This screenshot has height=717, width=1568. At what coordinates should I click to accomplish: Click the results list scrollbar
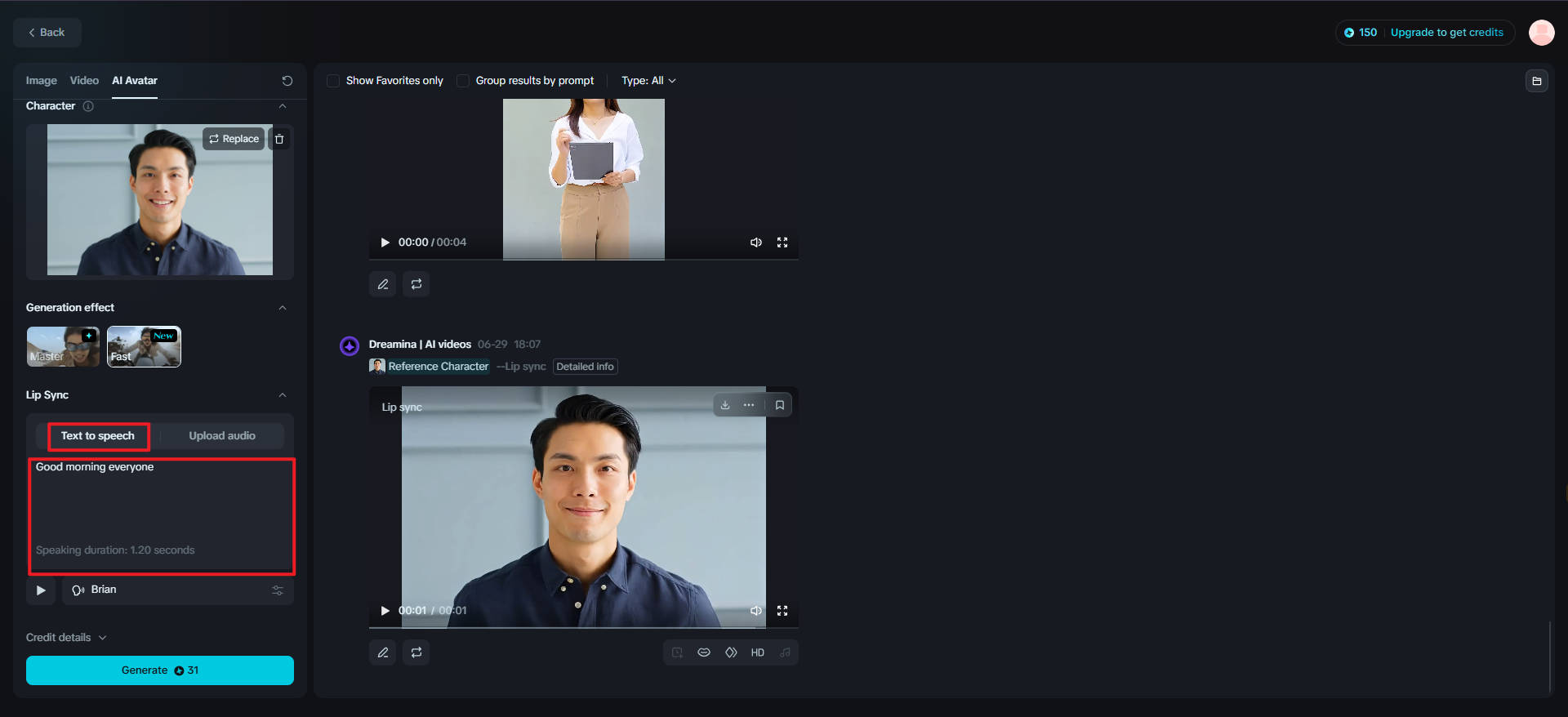[x=1549, y=657]
